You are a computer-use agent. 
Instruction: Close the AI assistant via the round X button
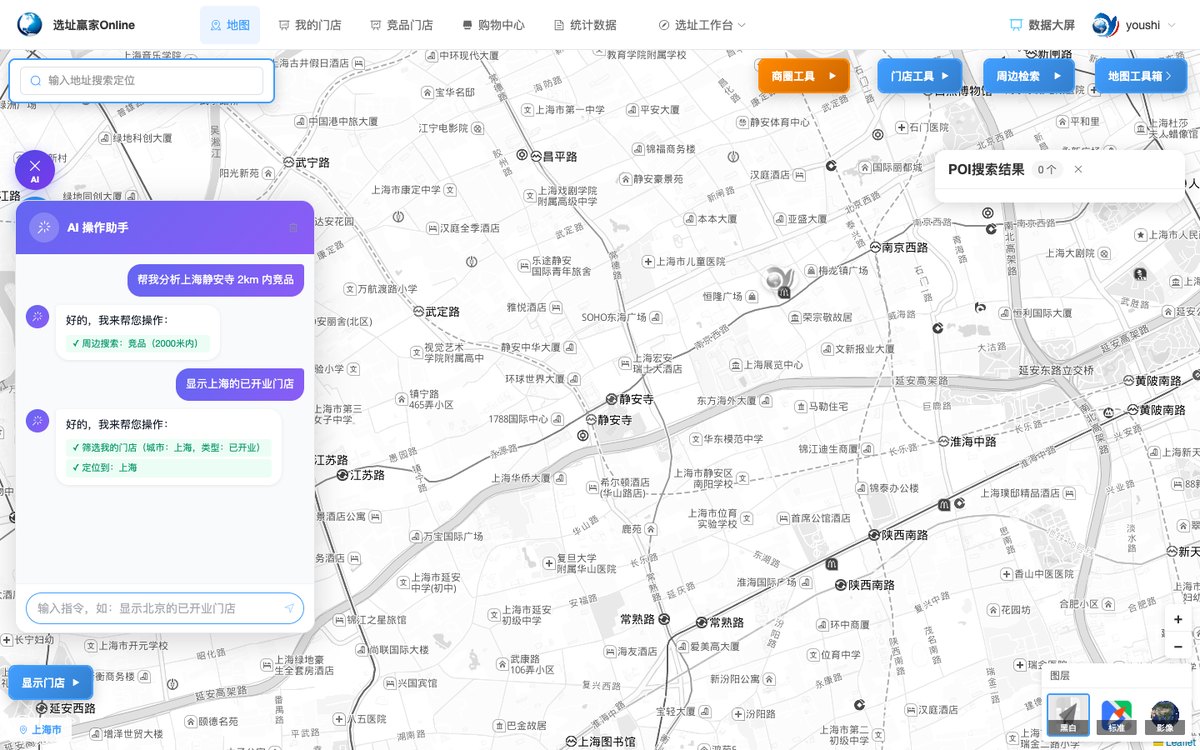35,170
